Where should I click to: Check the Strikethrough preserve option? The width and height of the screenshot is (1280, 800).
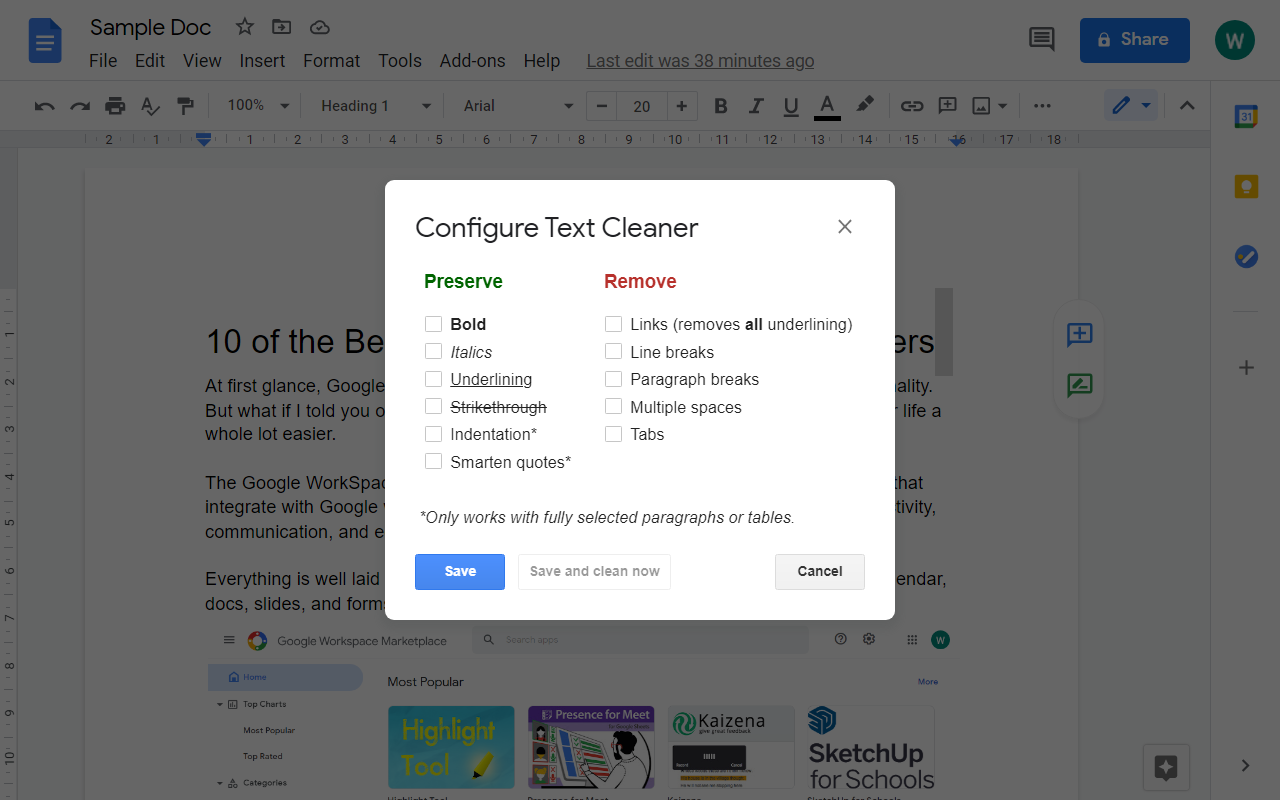click(433, 406)
